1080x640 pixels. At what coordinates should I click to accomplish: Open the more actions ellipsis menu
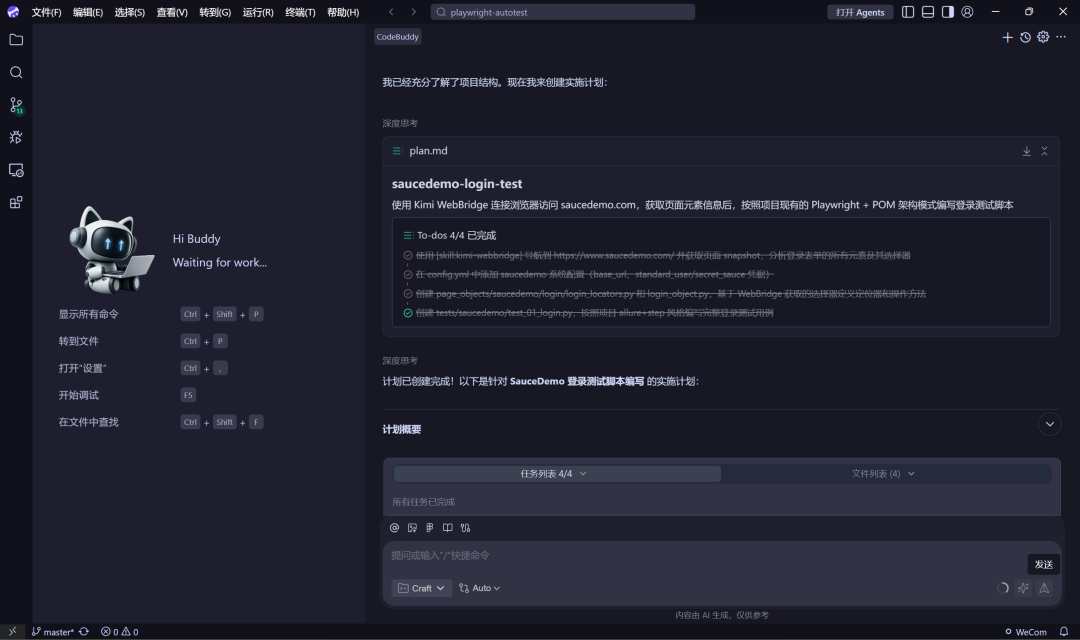tap(1061, 37)
